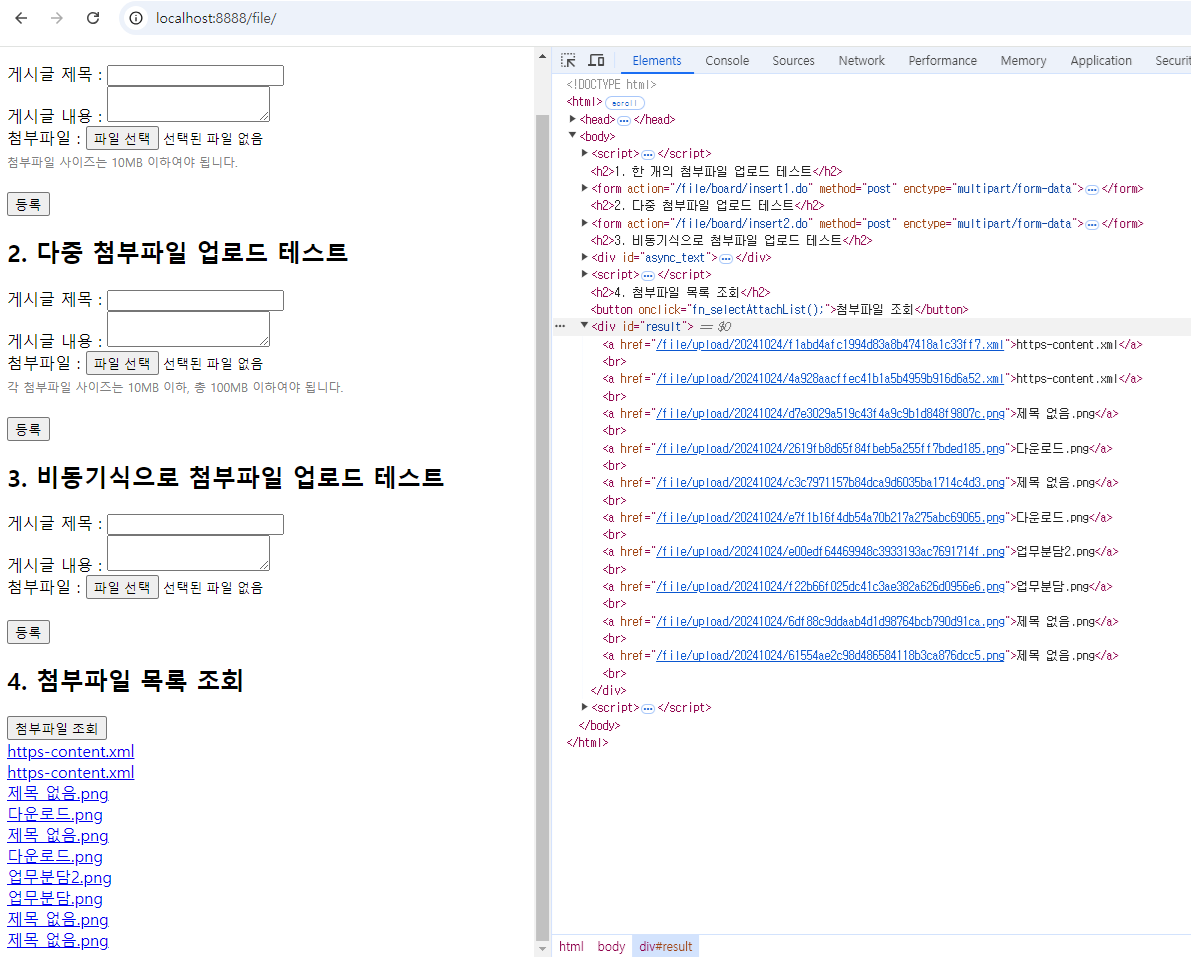1191x957 pixels.
Task: Click scroll badge next to html tag
Action: [625, 103]
